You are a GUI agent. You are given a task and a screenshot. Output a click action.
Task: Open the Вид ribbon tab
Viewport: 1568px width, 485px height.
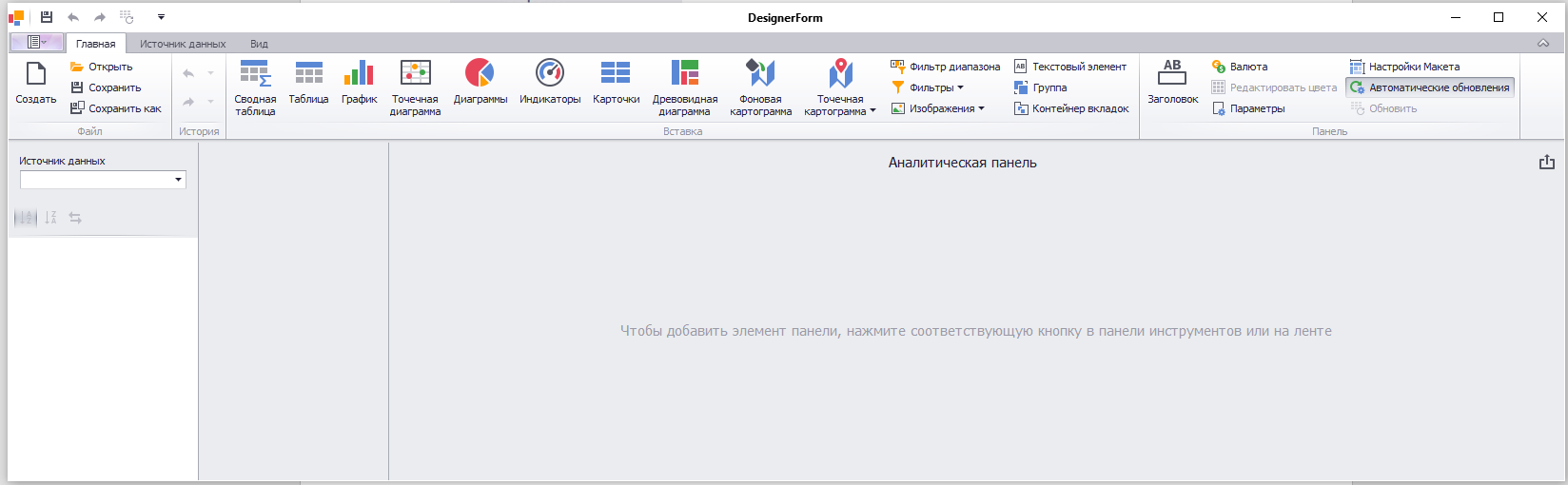tap(259, 44)
